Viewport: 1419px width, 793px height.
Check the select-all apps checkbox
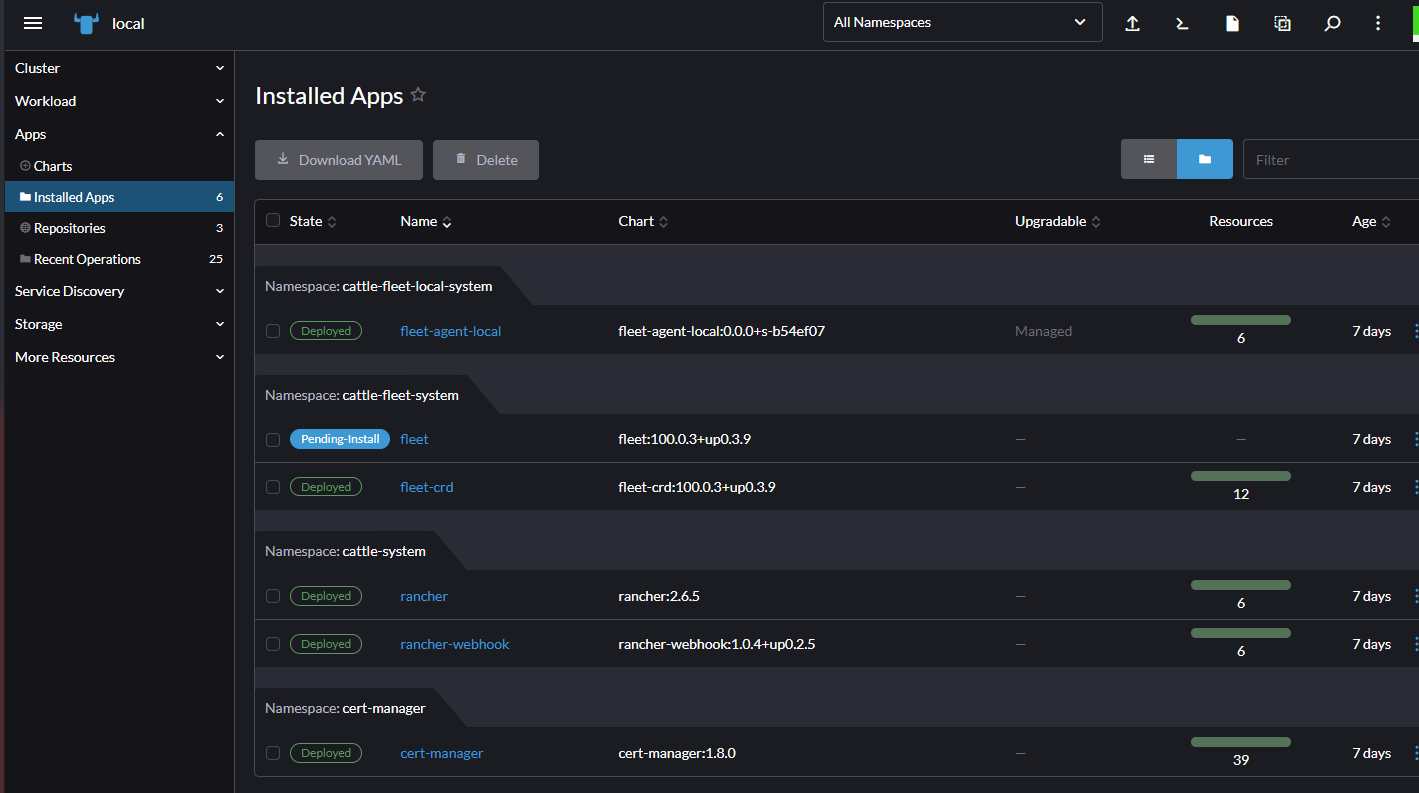click(x=273, y=221)
